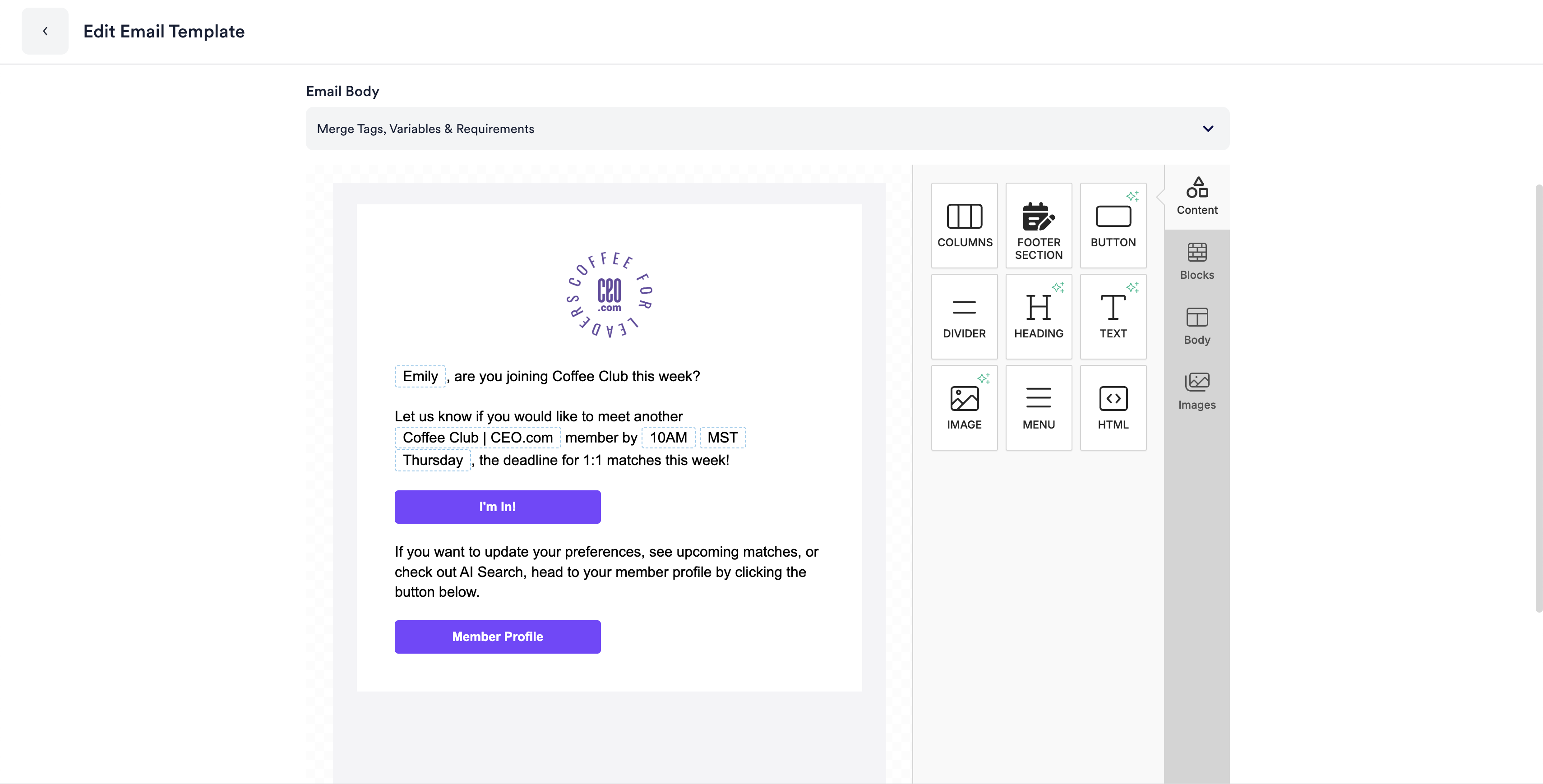This screenshot has width=1543, height=784.
Task: Click the Emily merge tag
Action: pos(420,376)
